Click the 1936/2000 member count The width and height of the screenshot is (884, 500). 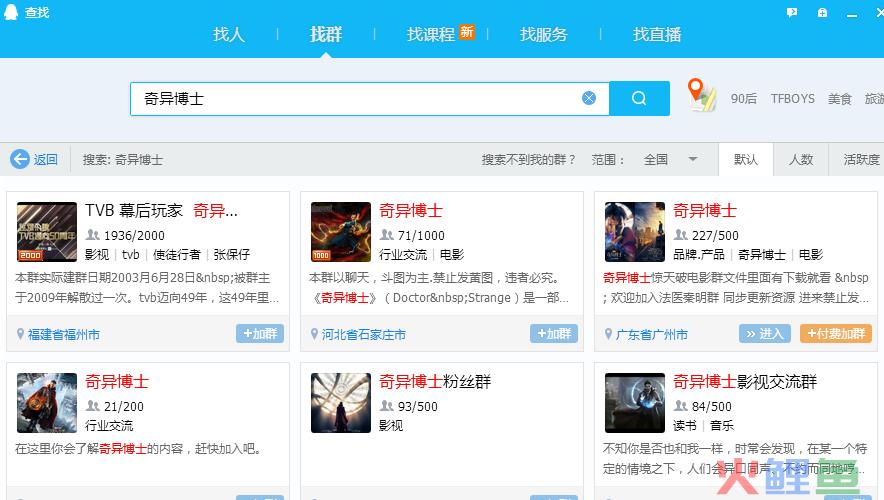(134, 236)
